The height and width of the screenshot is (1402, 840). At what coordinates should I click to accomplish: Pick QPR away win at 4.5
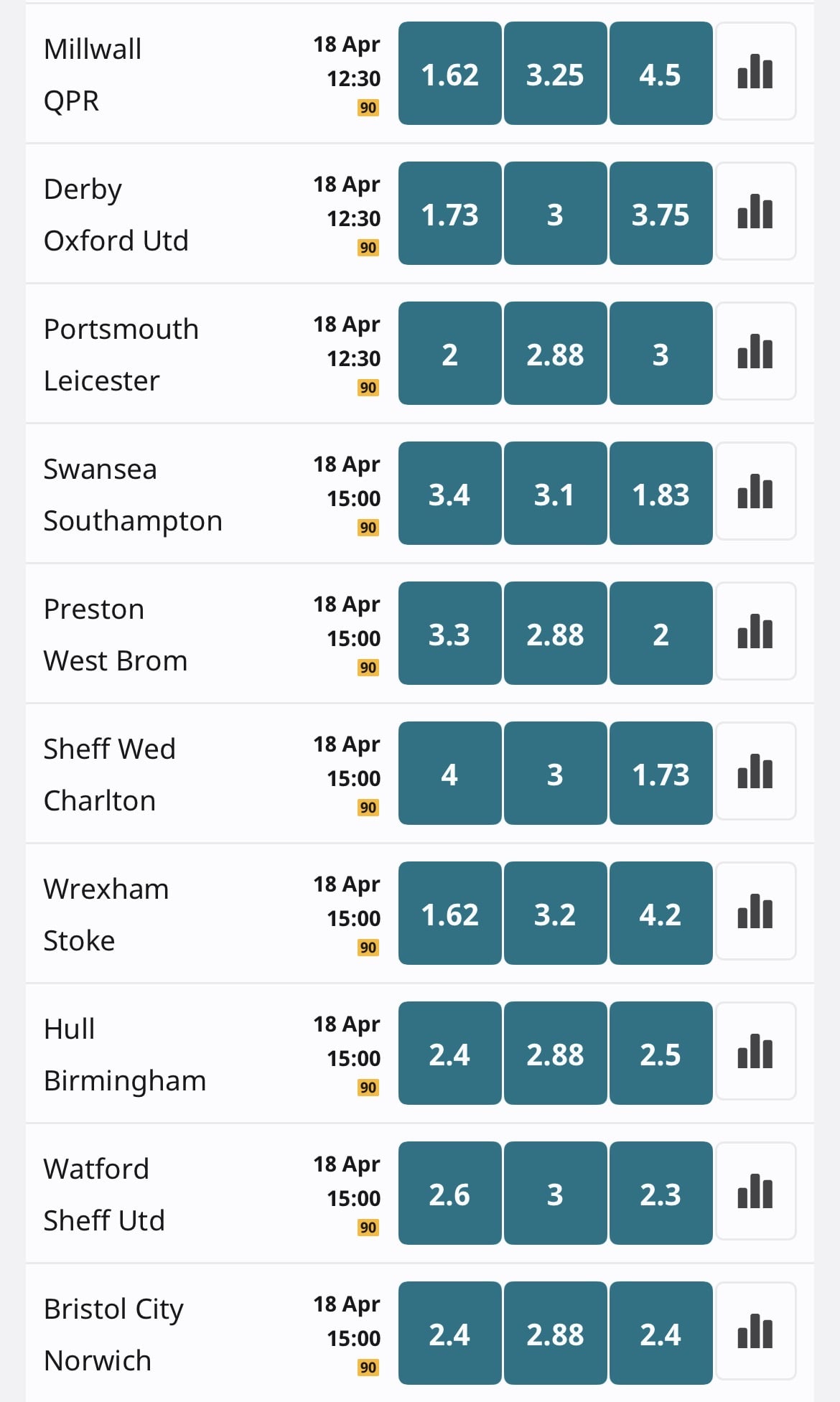coord(661,73)
